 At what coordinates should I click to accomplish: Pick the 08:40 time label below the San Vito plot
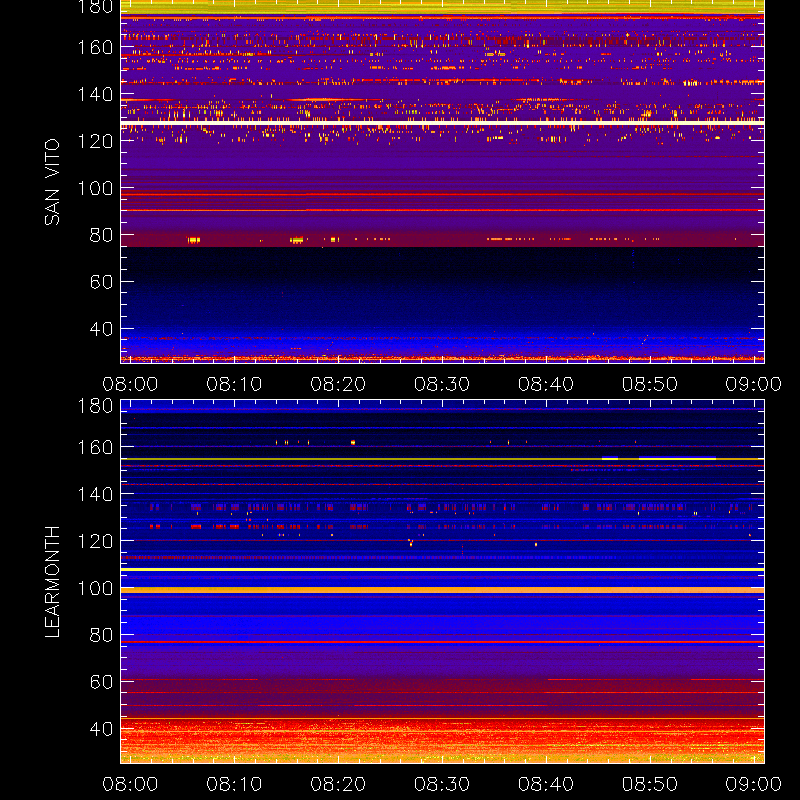[546, 384]
